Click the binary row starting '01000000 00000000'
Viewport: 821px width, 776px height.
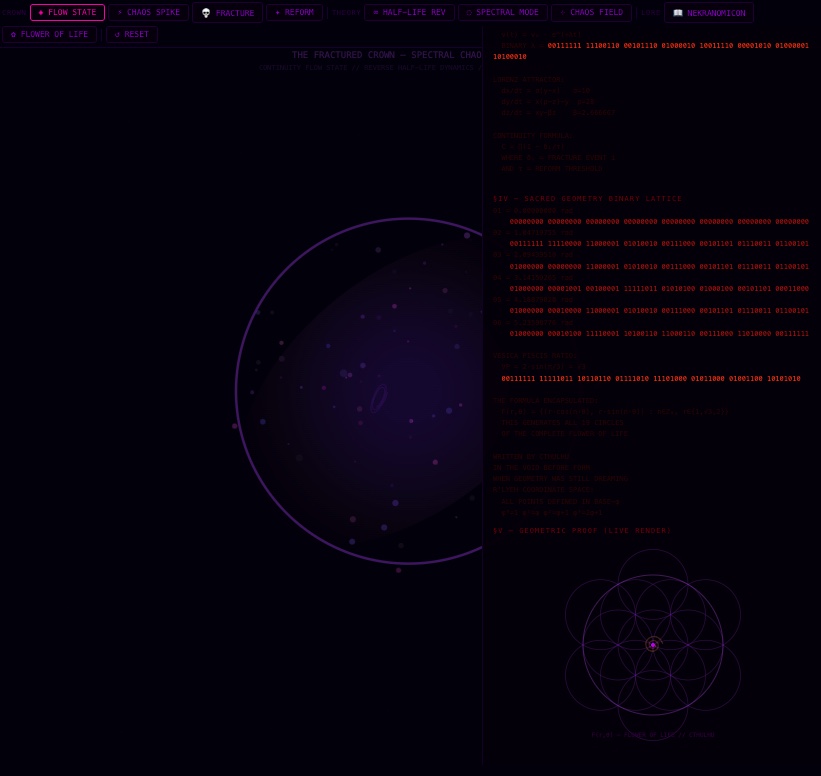659,267
